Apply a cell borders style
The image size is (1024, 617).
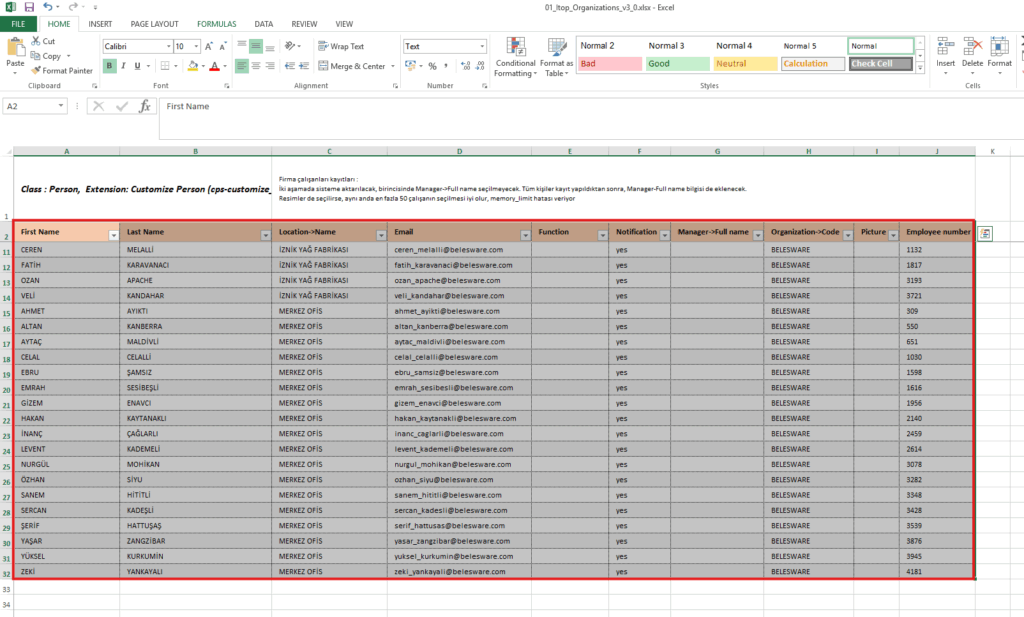pyautogui.click(x=165, y=66)
